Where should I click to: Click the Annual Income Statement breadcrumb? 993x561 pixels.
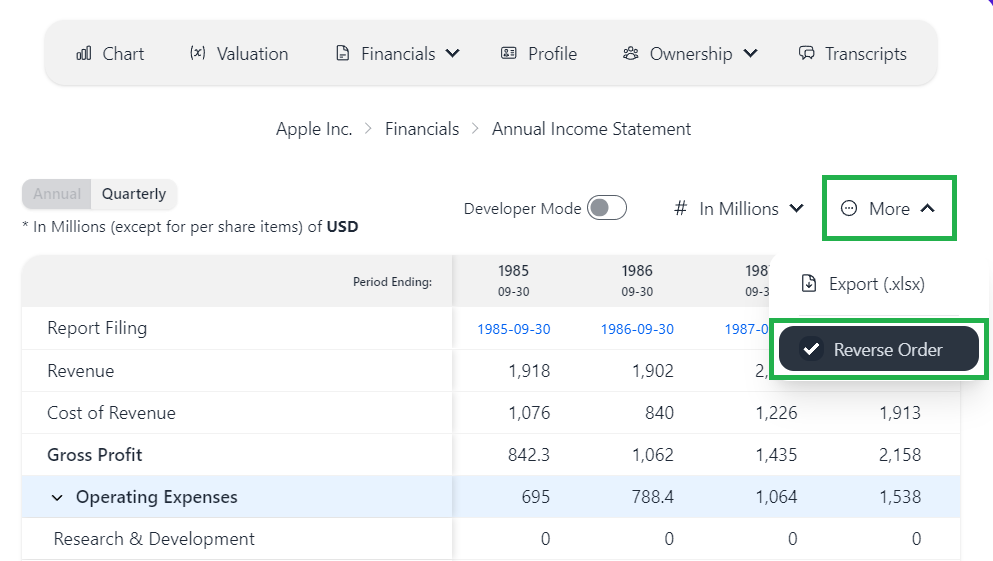(x=591, y=129)
